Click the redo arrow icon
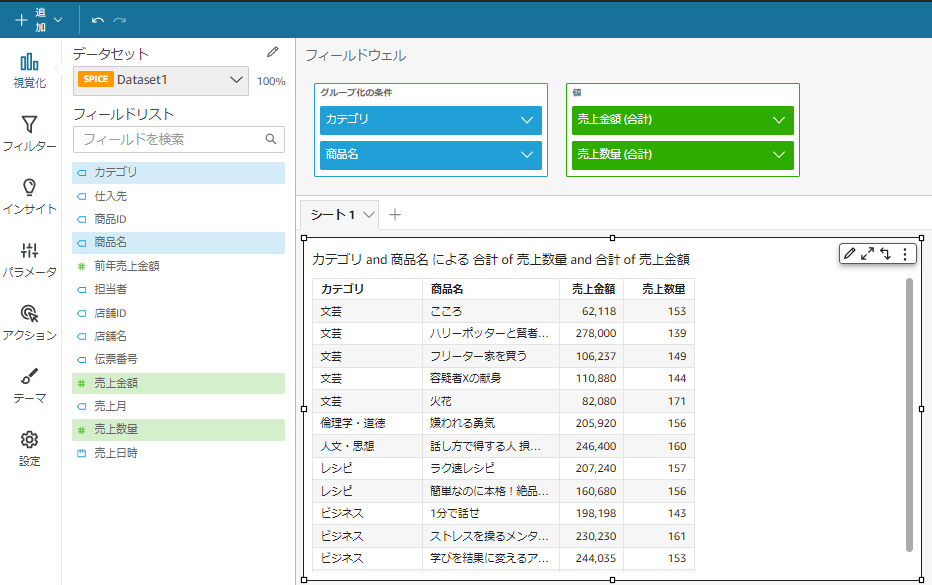Image resolution: width=932 pixels, height=585 pixels. pyautogui.click(x=120, y=20)
